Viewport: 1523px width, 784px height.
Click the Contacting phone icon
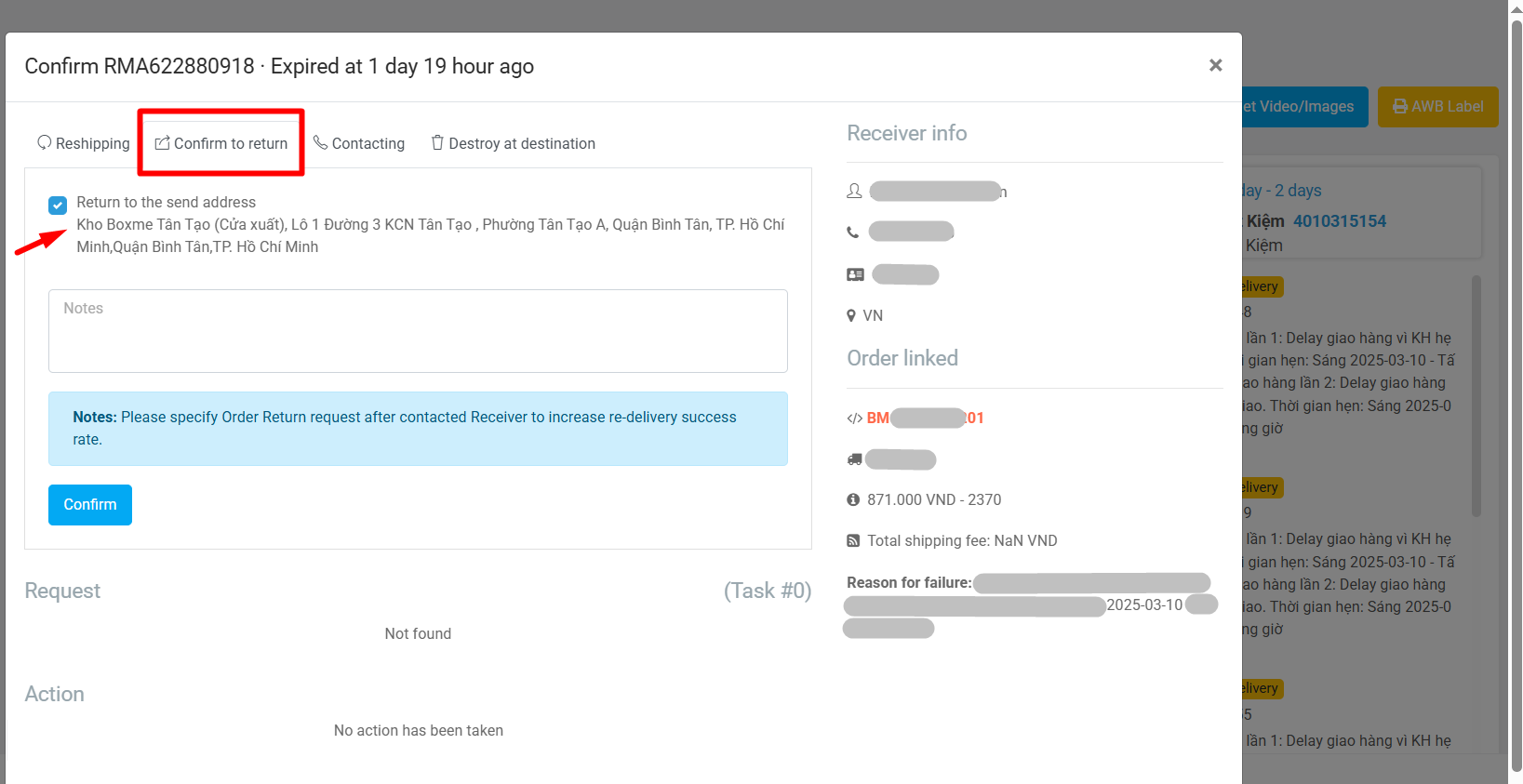[x=320, y=142]
